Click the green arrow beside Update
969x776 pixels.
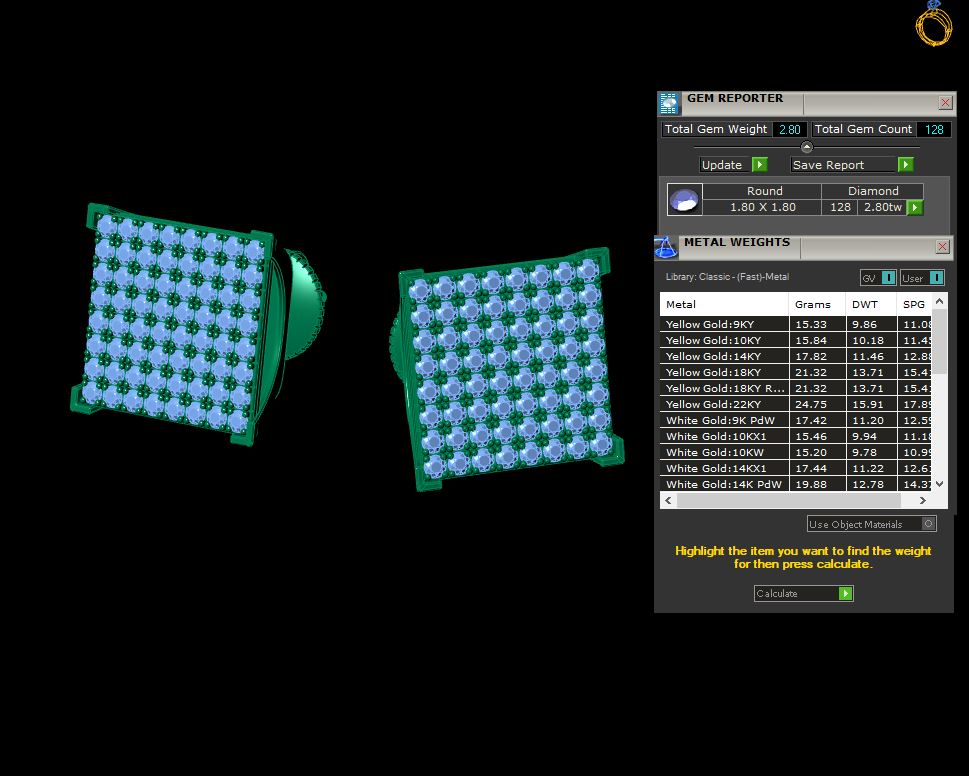point(760,164)
